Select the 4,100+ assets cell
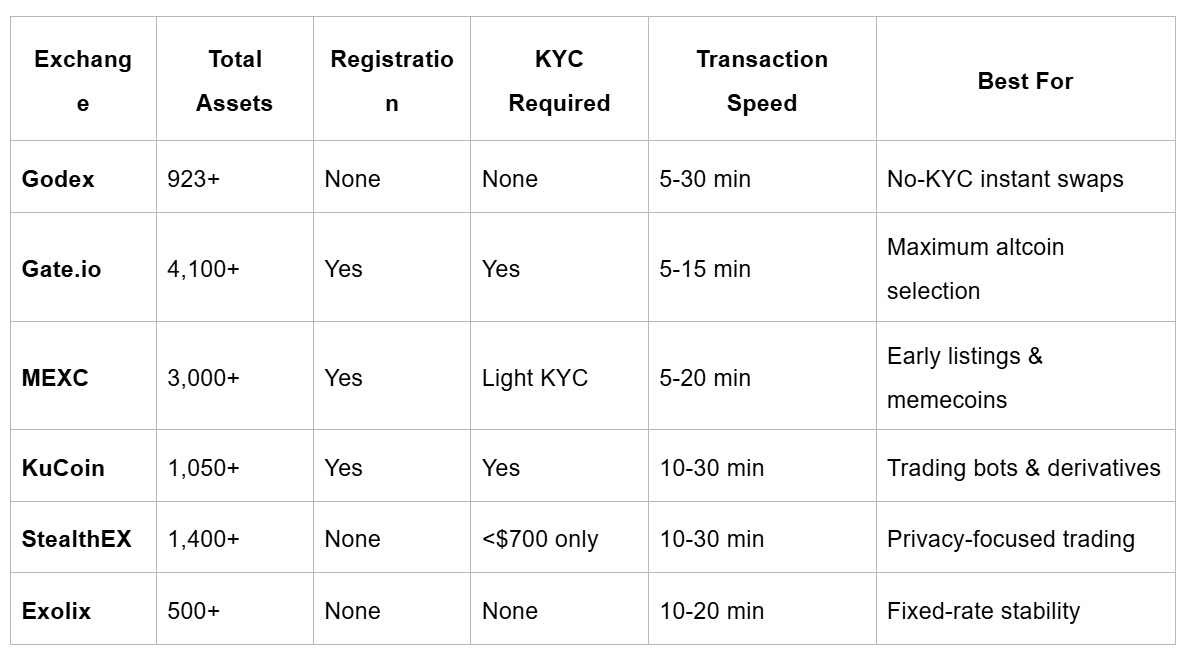Image resolution: width=1185 pixels, height=655 pixels. pyautogui.click(x=203, y=269)
